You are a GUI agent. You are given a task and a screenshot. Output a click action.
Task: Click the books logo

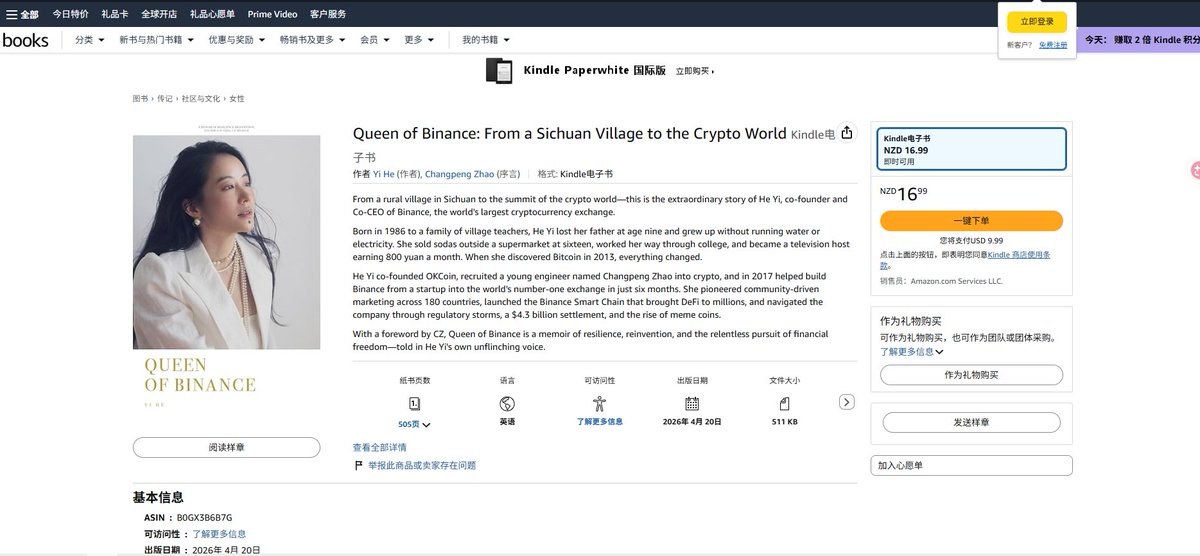click(x=26, y=40)
